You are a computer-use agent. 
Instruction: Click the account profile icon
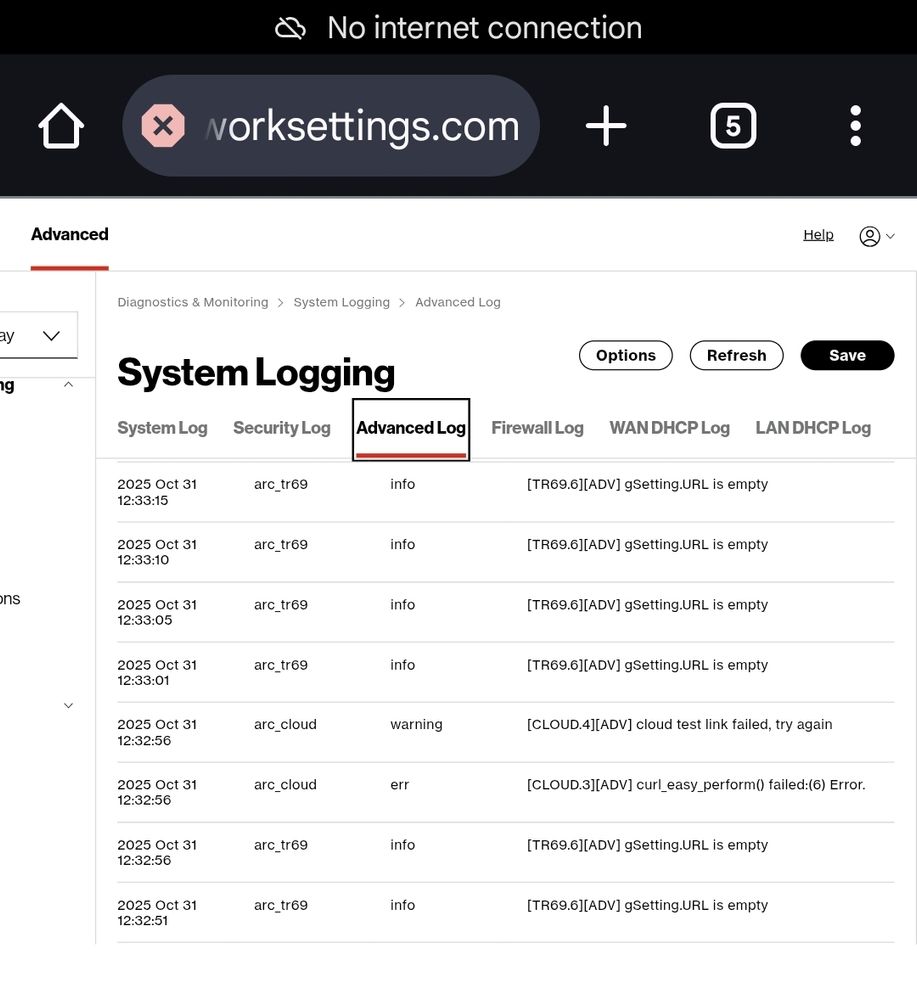[x=869, y=235]
